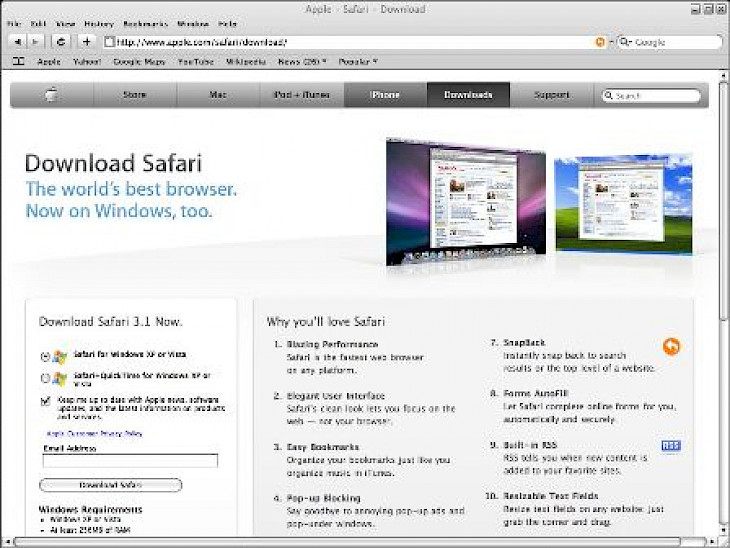Switch to the iPhone tab
Image resolution: width=730 pixels, height=548 pixels.
(385, 95)
